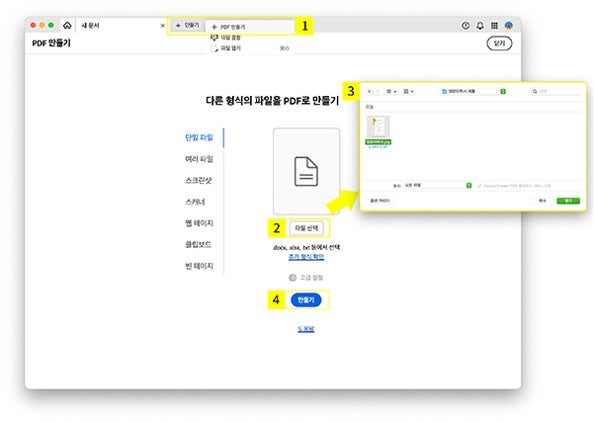Select the 스크린샷 tab

[198, 180]
